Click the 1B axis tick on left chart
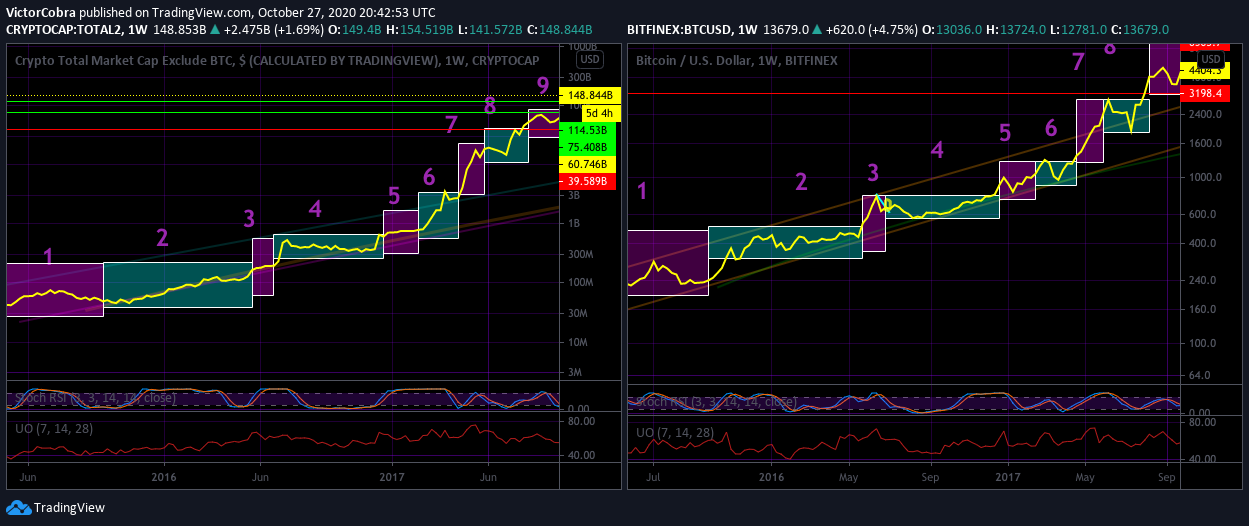 pyautogui.click(x=576, y=224)
